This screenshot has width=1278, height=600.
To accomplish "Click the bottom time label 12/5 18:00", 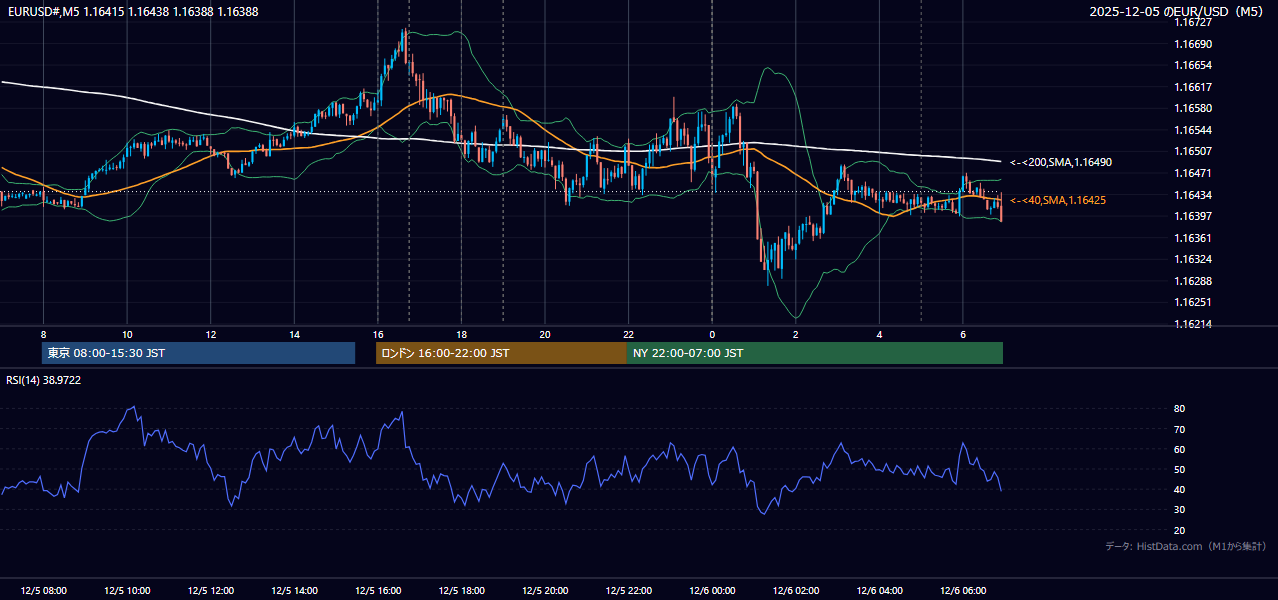I will (x=461, y=591).
